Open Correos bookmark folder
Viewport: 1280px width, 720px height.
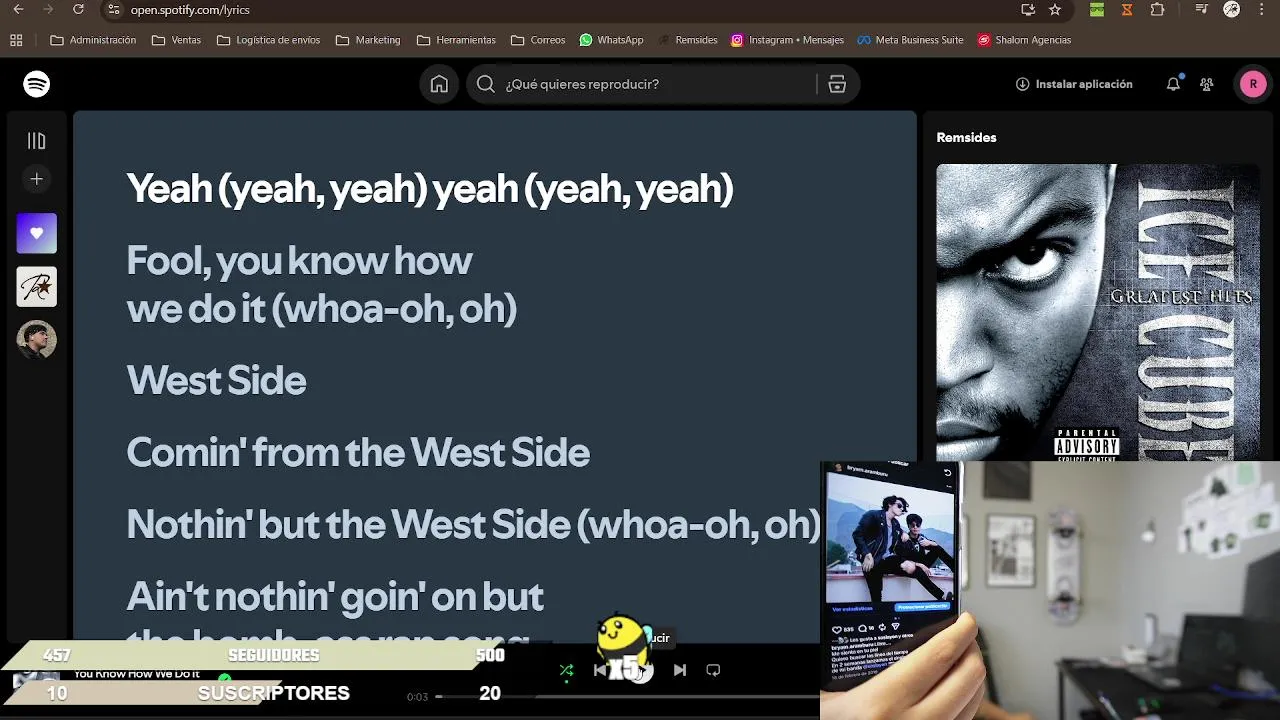[538, 40]
